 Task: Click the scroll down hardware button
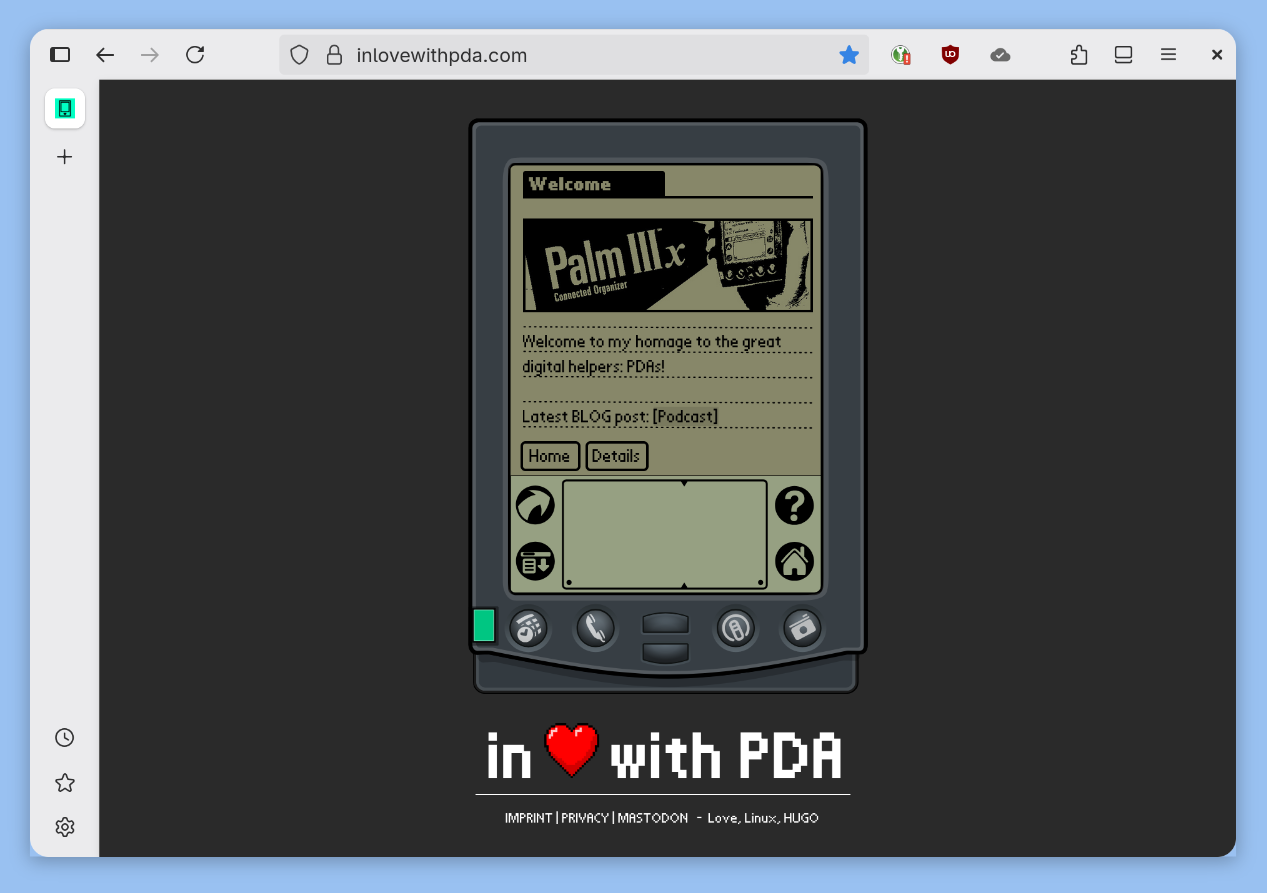click(665, 653)
